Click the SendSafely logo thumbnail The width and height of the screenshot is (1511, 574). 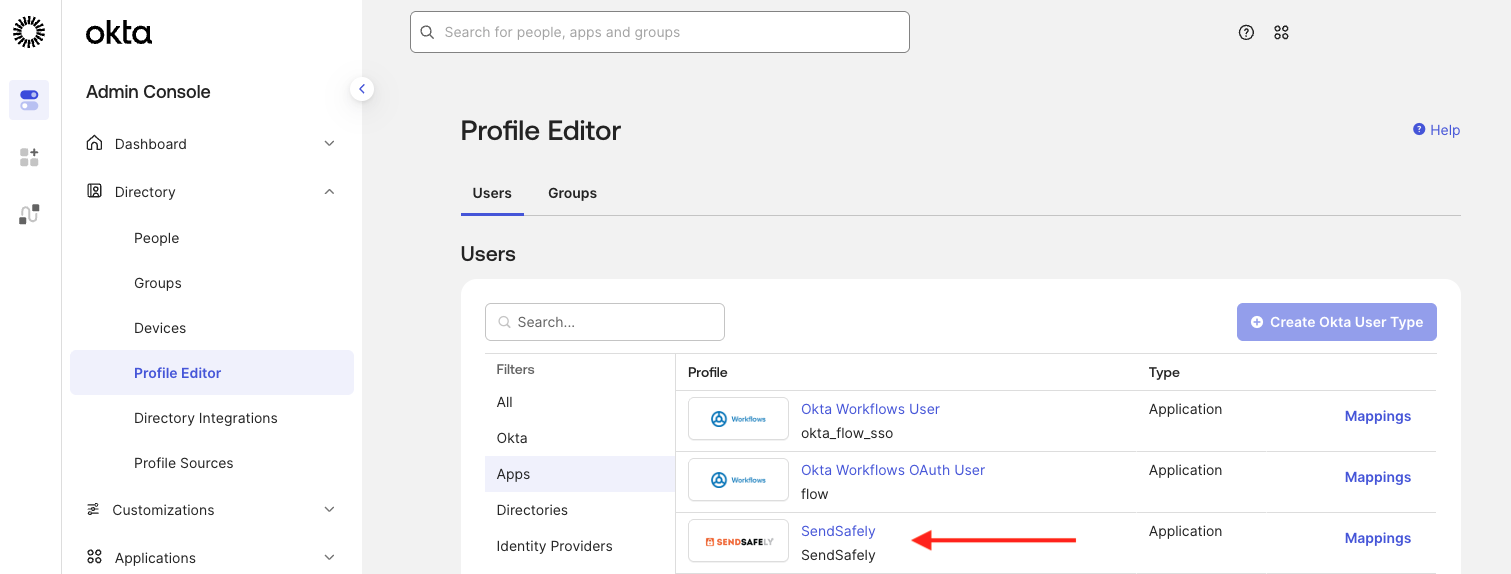738,541
